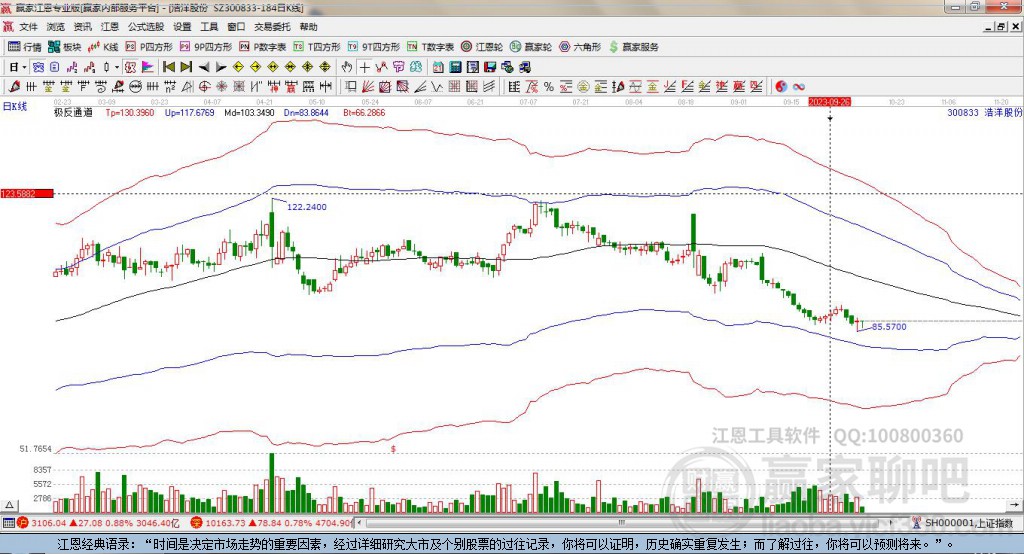This screenshot has width=1024, height=554.
Task: Open the 江恩 menu
Action: click(110, 27)
